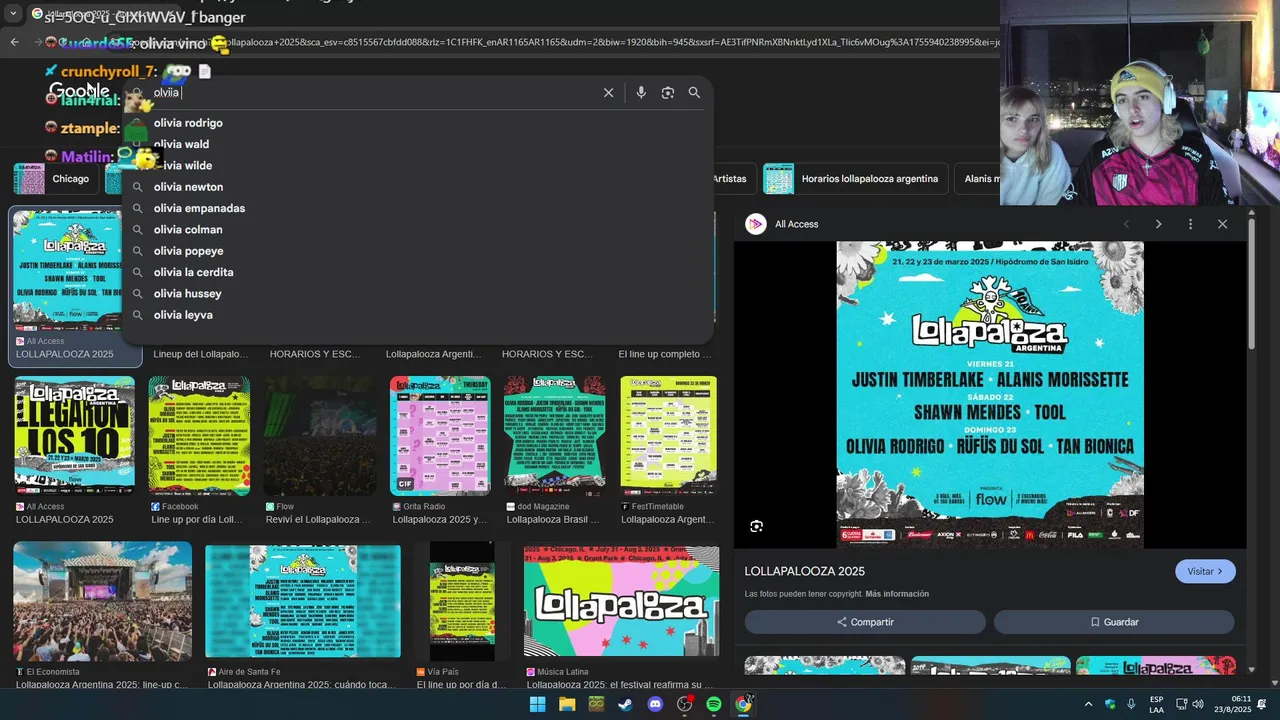1280x720 pixels.
Task: Open 'Horarios lollapalooza argentina' filter chip
Action: point(856,179)
